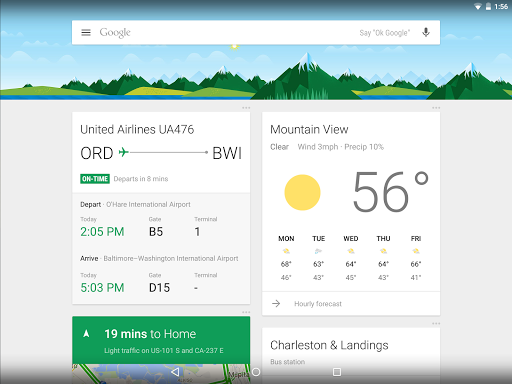The image size is (512, 384).
Task: Open overflow dots above Charleston & Landings card
Action: pyautogui.click(x=436, y=323)
